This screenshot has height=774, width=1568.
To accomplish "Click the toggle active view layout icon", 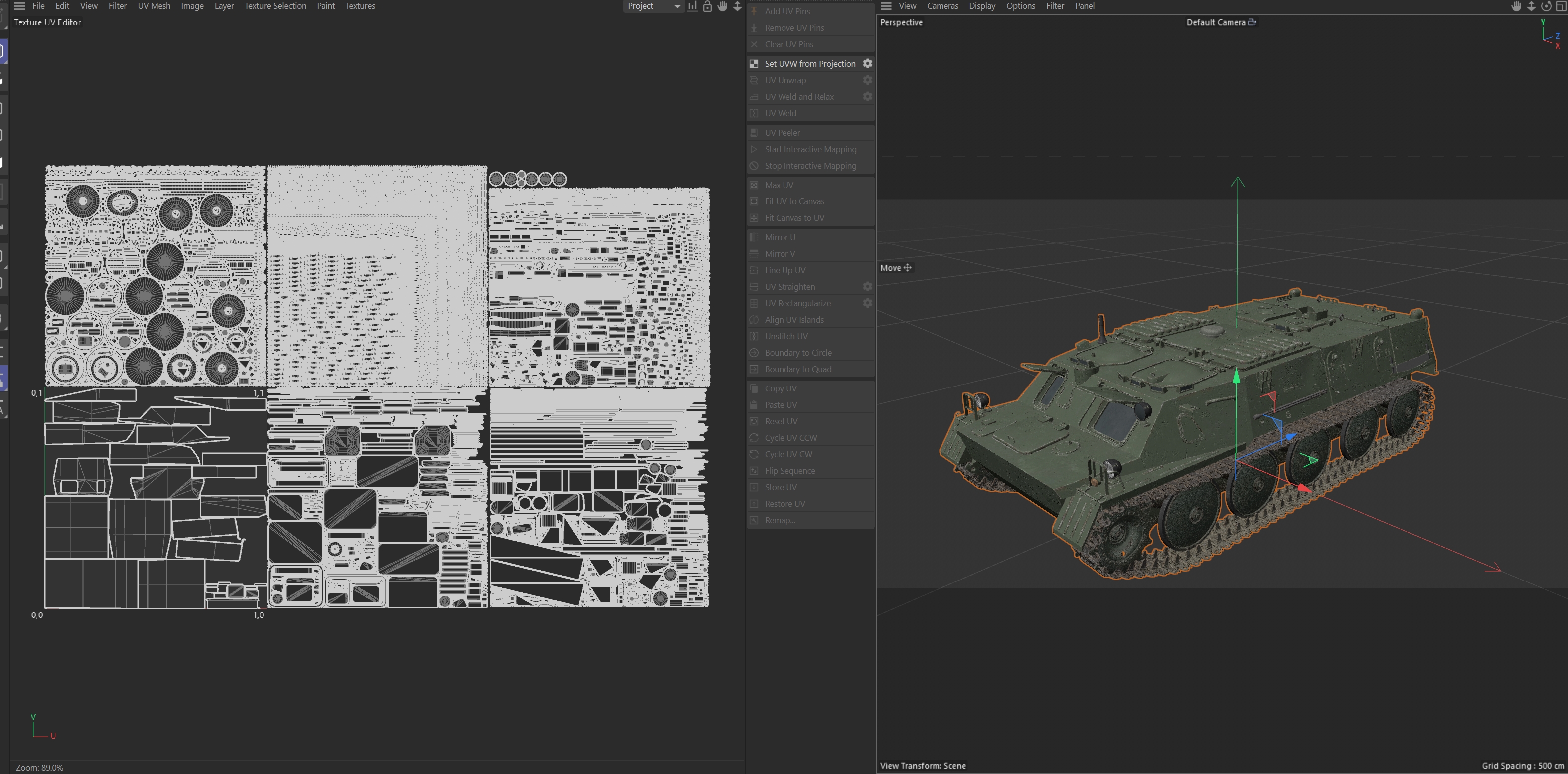I will point(1561,6).
